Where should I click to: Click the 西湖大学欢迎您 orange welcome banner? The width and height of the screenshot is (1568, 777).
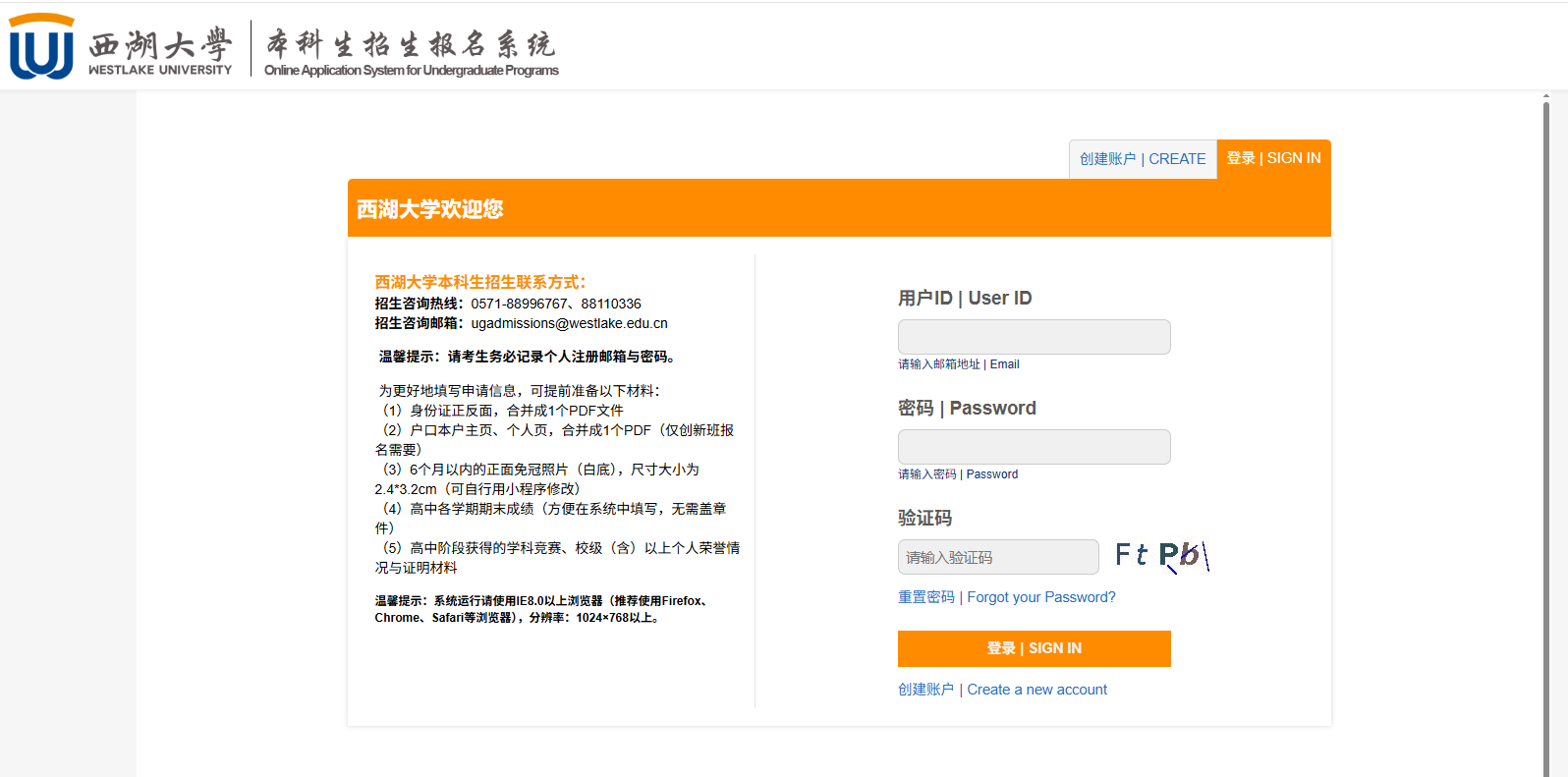[839, 208]
